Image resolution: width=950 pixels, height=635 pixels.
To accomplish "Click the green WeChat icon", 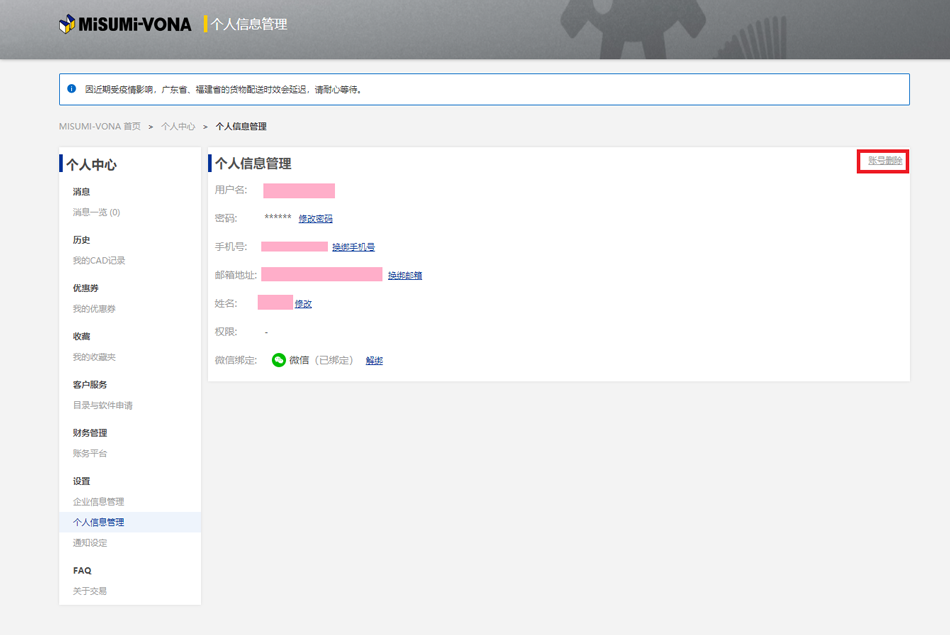I will (279, 360).
